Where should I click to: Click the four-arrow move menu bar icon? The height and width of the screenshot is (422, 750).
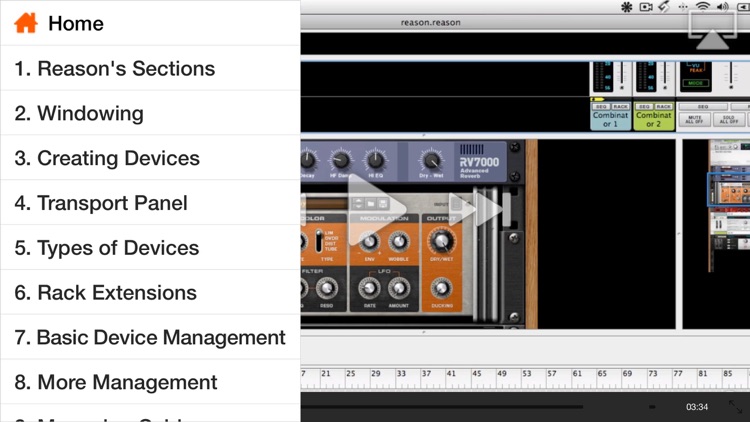point(683,7)
